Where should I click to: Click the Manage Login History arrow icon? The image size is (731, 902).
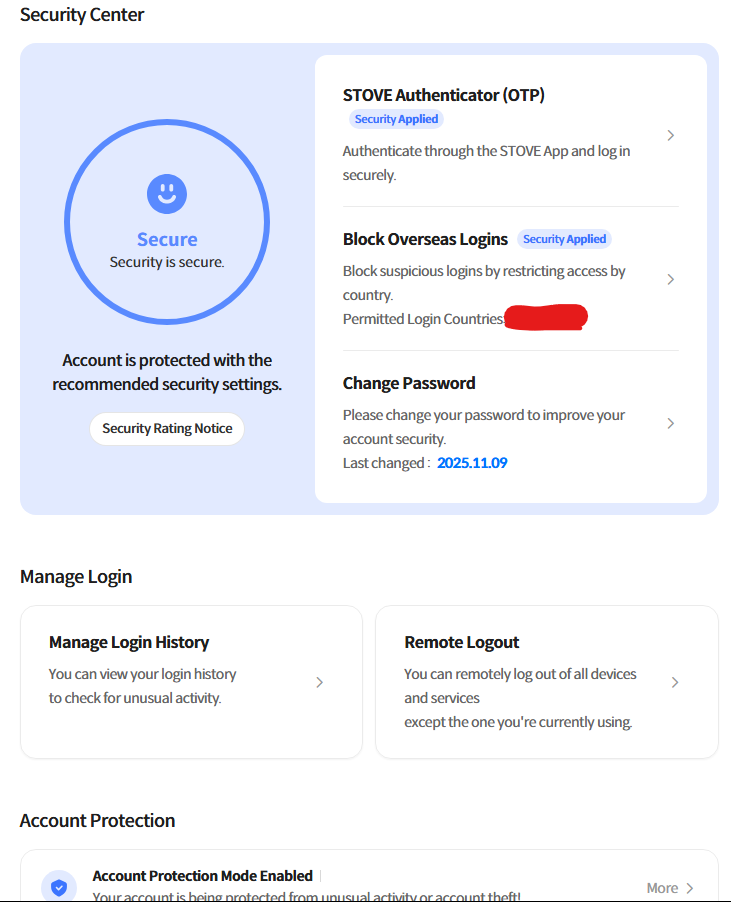(320, 682)
